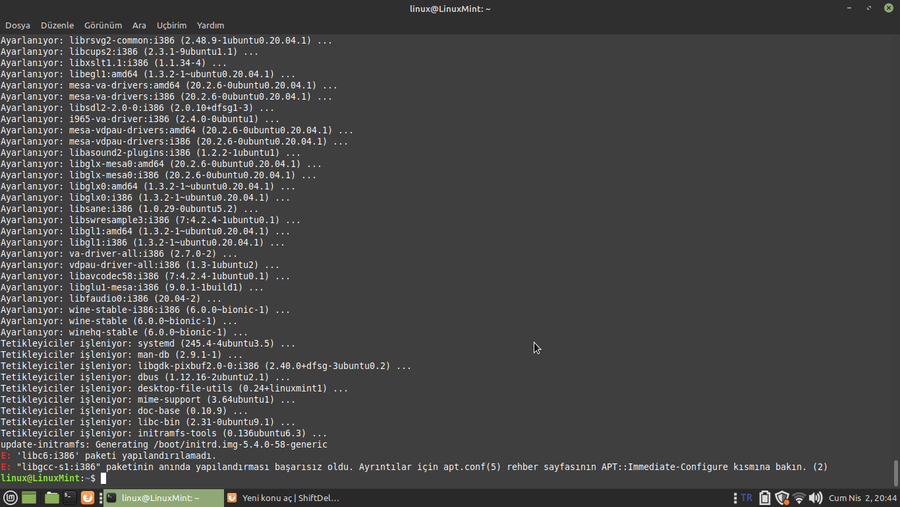Open the Linux Mint start menu
Viewport: 900px width, 507px height.
10,498
